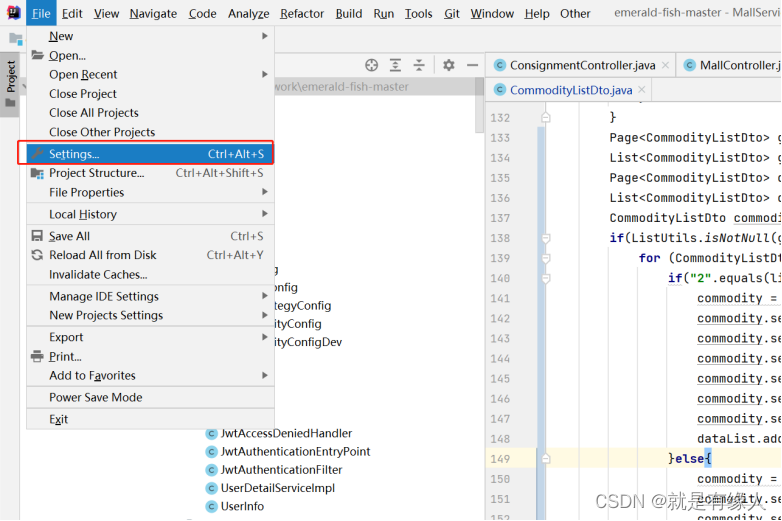Open the Window menu

[x=492, y=13]
